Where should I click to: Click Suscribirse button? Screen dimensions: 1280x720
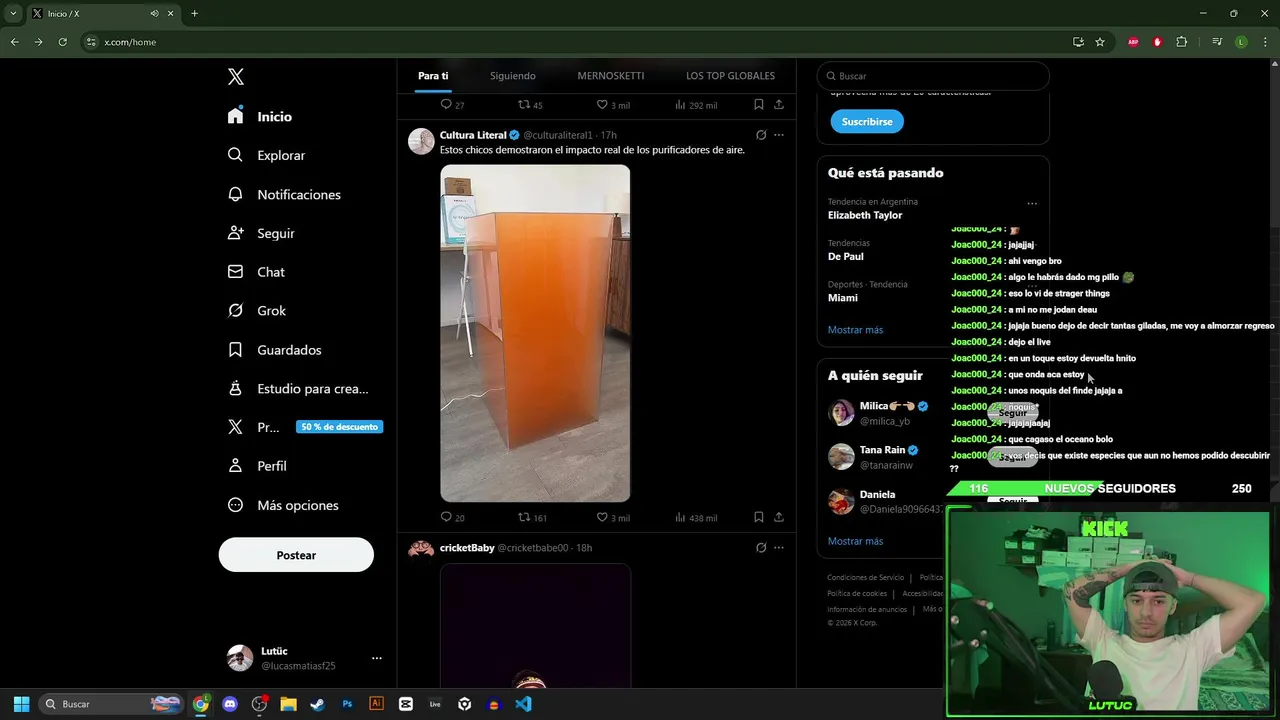pos(867,122)
